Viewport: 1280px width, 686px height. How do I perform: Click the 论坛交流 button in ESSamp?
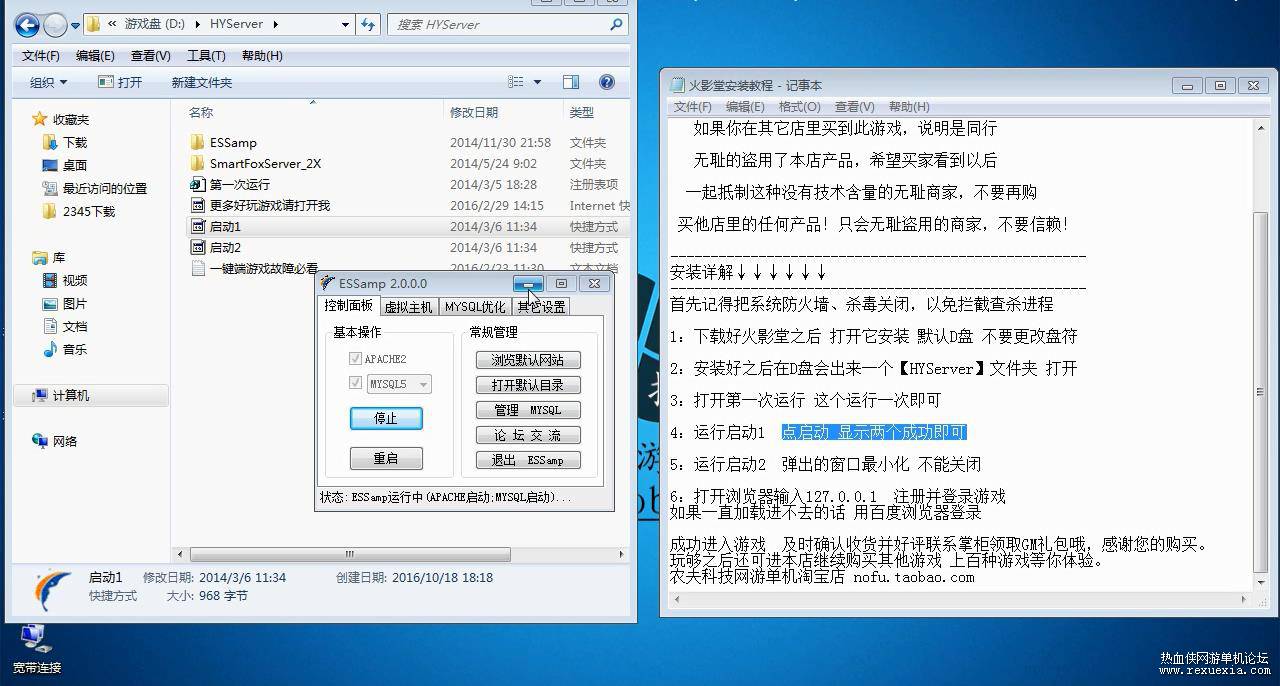[x=528, y=435]
